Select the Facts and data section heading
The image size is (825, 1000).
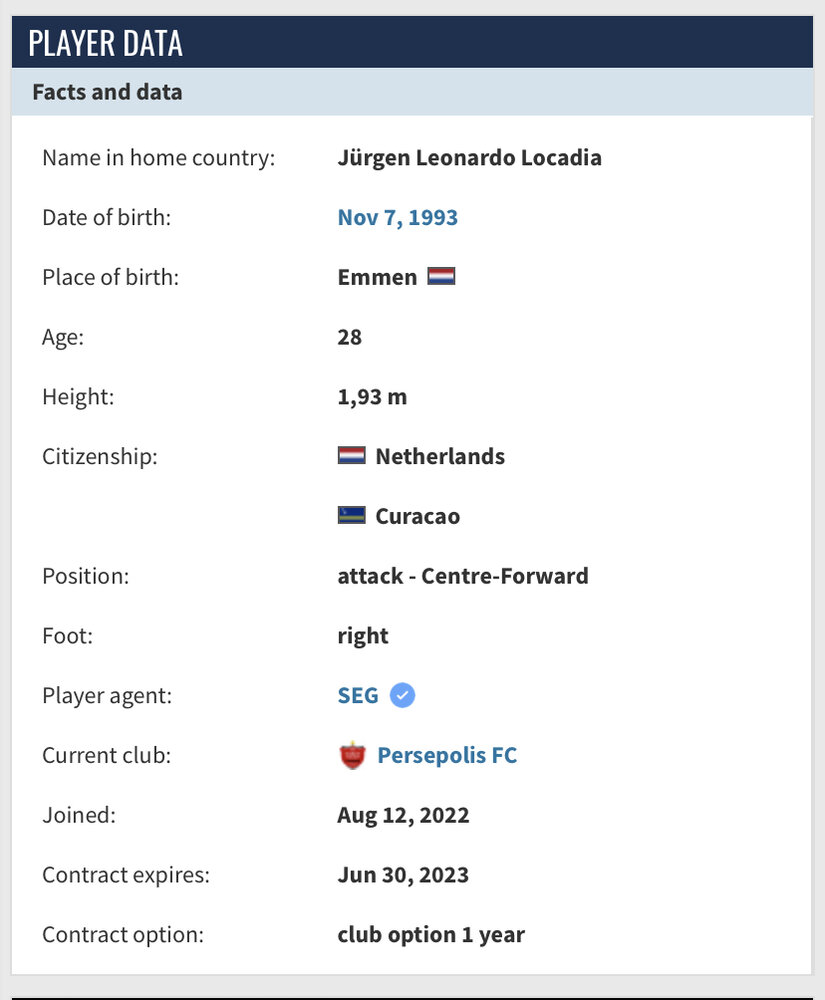point(107,92)
